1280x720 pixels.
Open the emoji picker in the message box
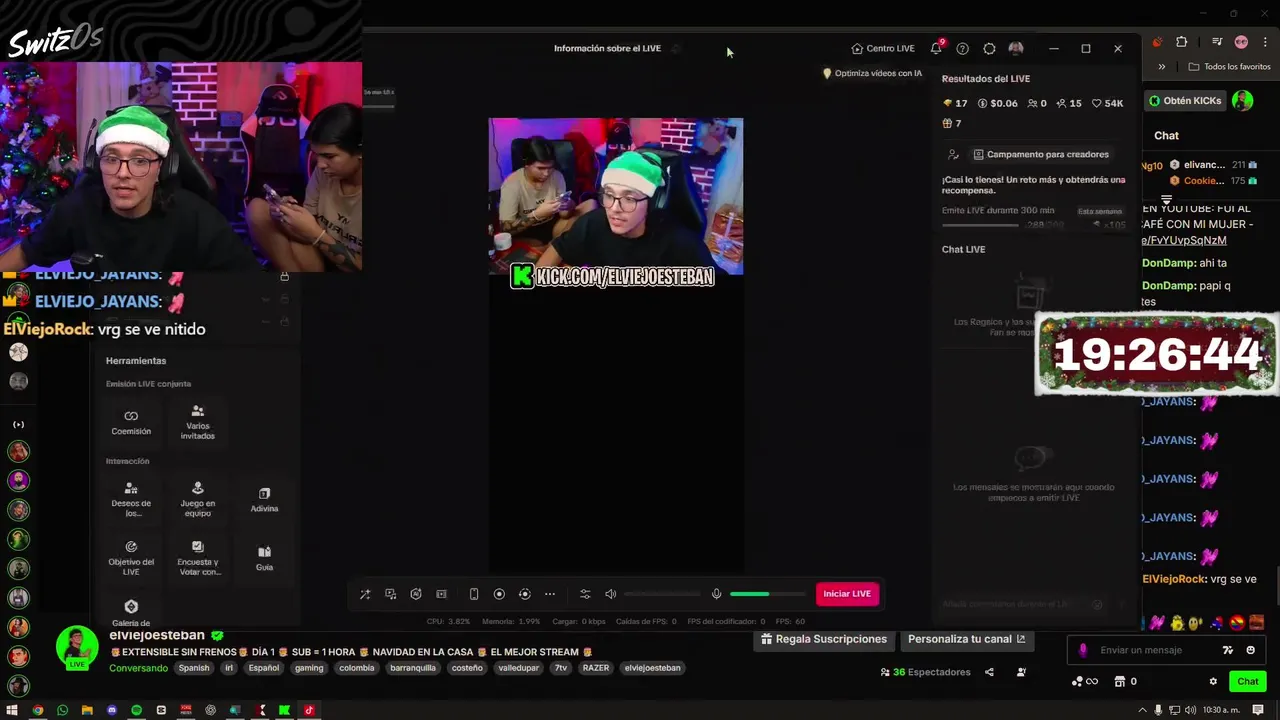[x=1251, y=650]
